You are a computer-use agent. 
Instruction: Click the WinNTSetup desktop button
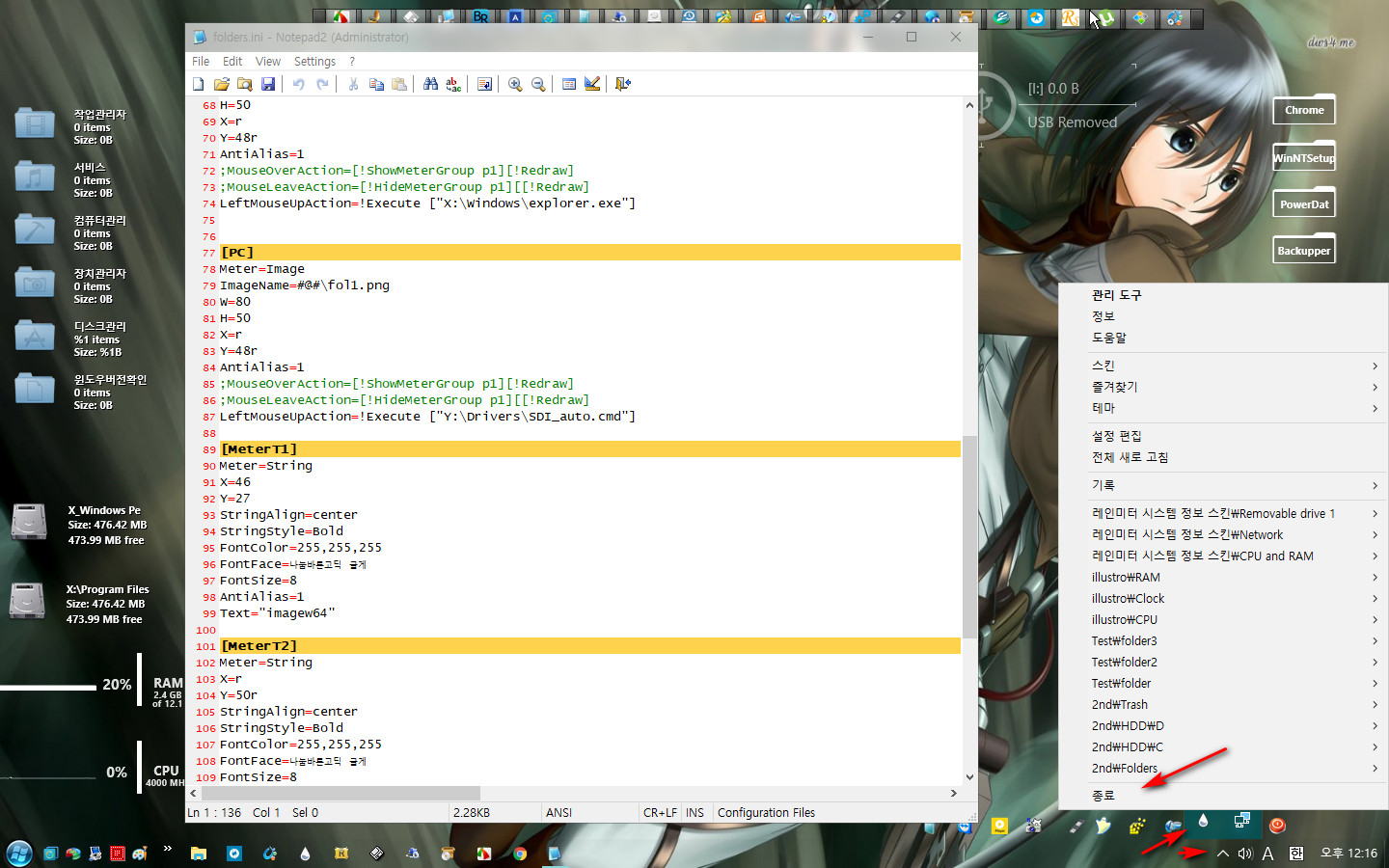point(1304,157)
